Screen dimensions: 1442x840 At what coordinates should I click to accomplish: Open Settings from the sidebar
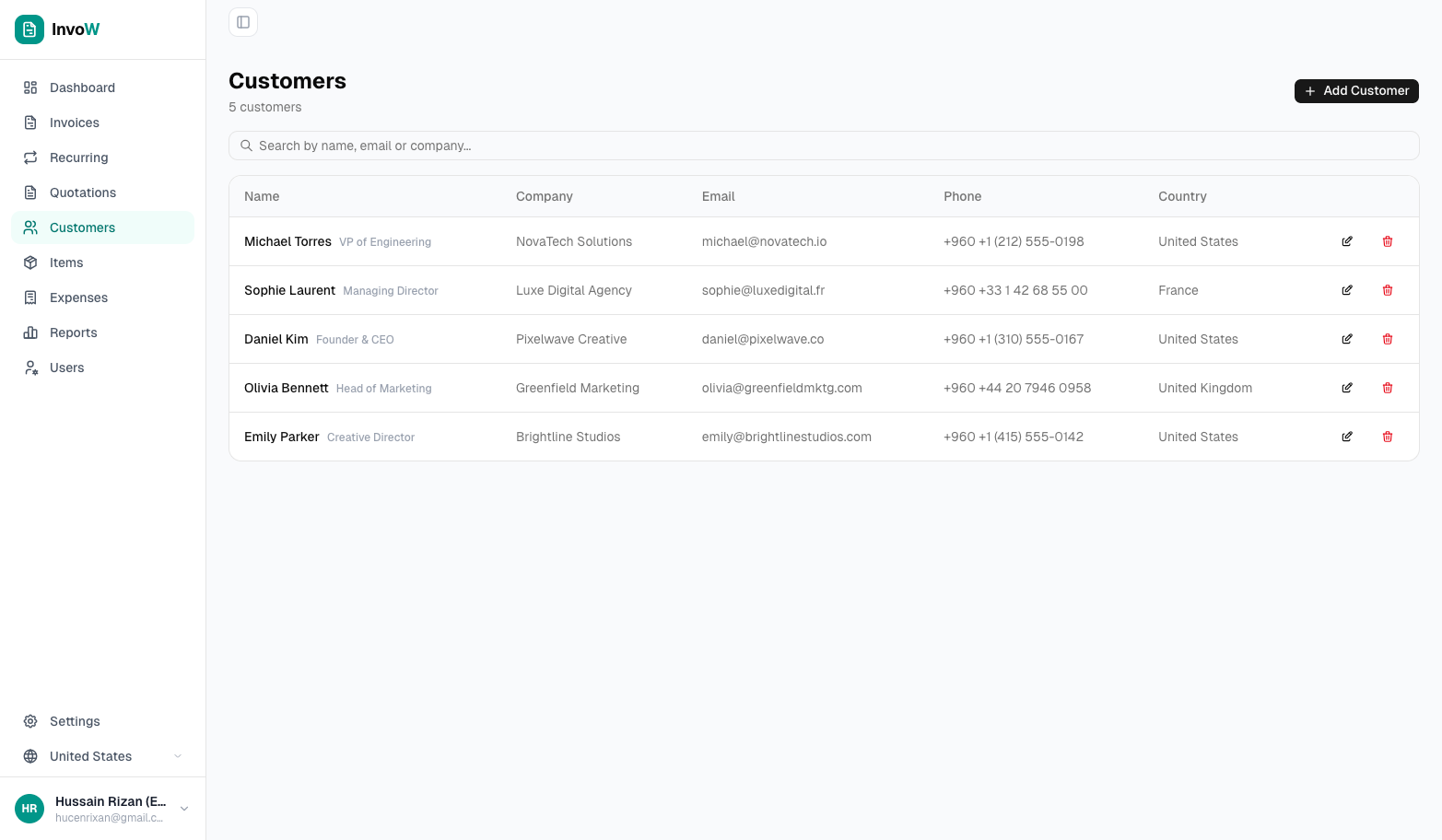(75, 721)
